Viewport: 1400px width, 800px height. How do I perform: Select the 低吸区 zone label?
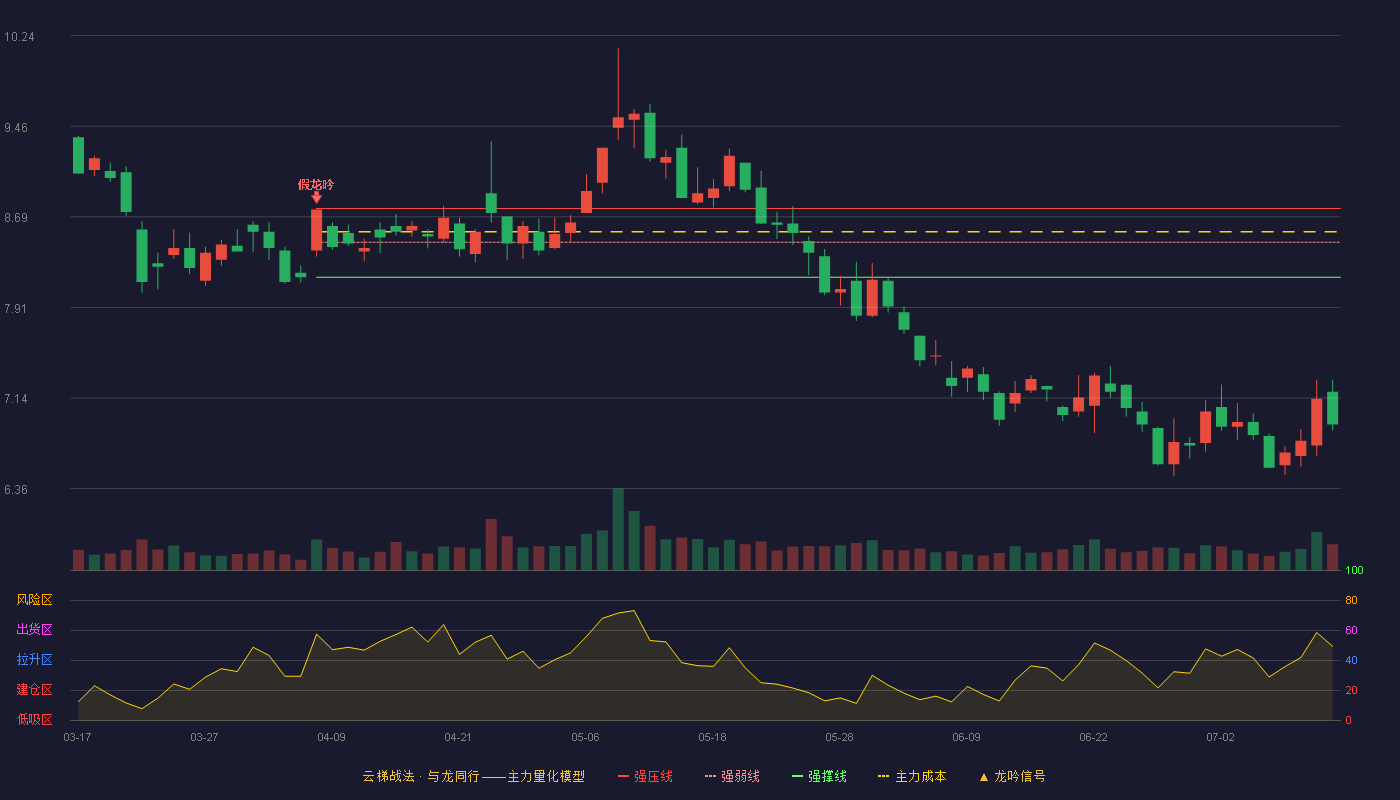click(34, 719)
